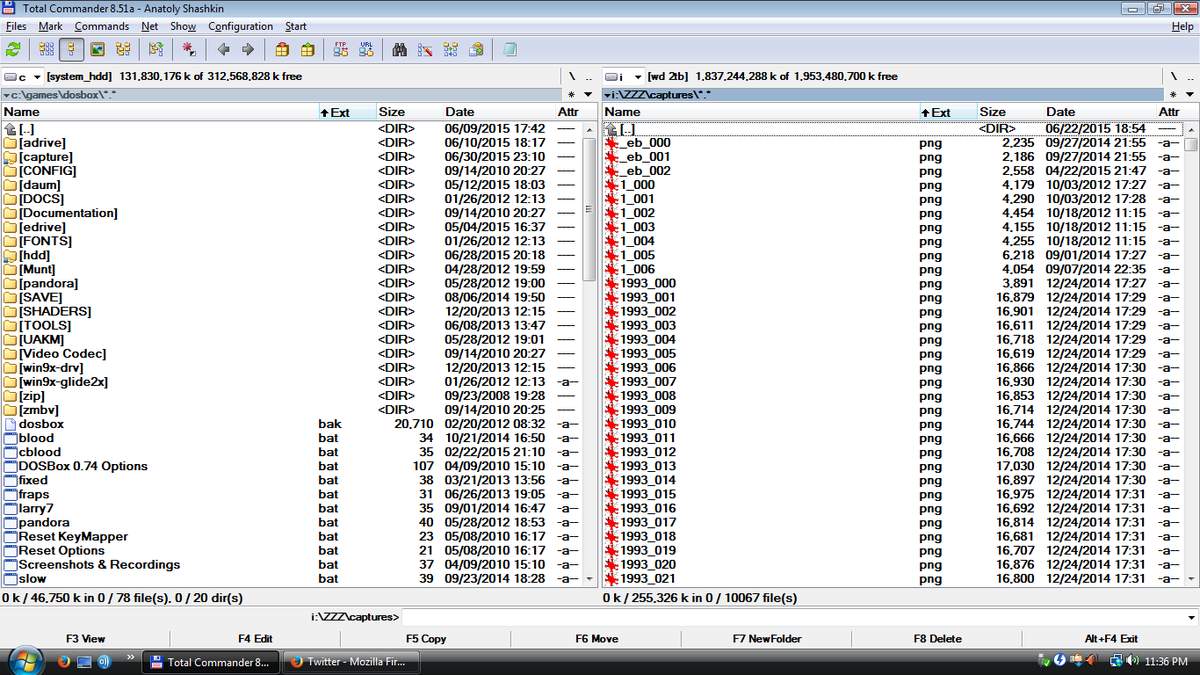
Task: Open left panel directory hotlist asterisk
Action: coord(571,95)
